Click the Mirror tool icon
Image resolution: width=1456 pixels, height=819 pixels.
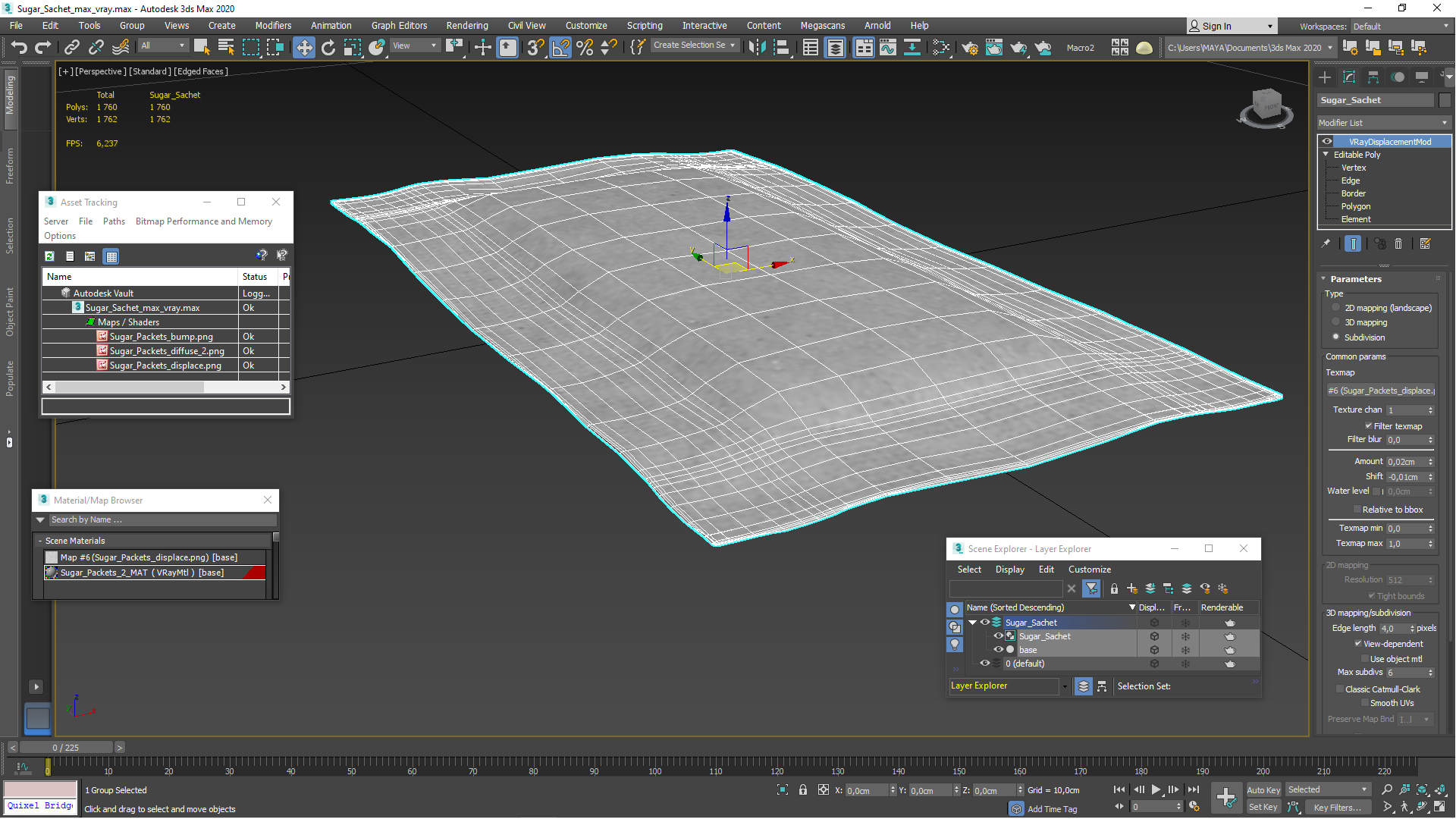[757, 47]
